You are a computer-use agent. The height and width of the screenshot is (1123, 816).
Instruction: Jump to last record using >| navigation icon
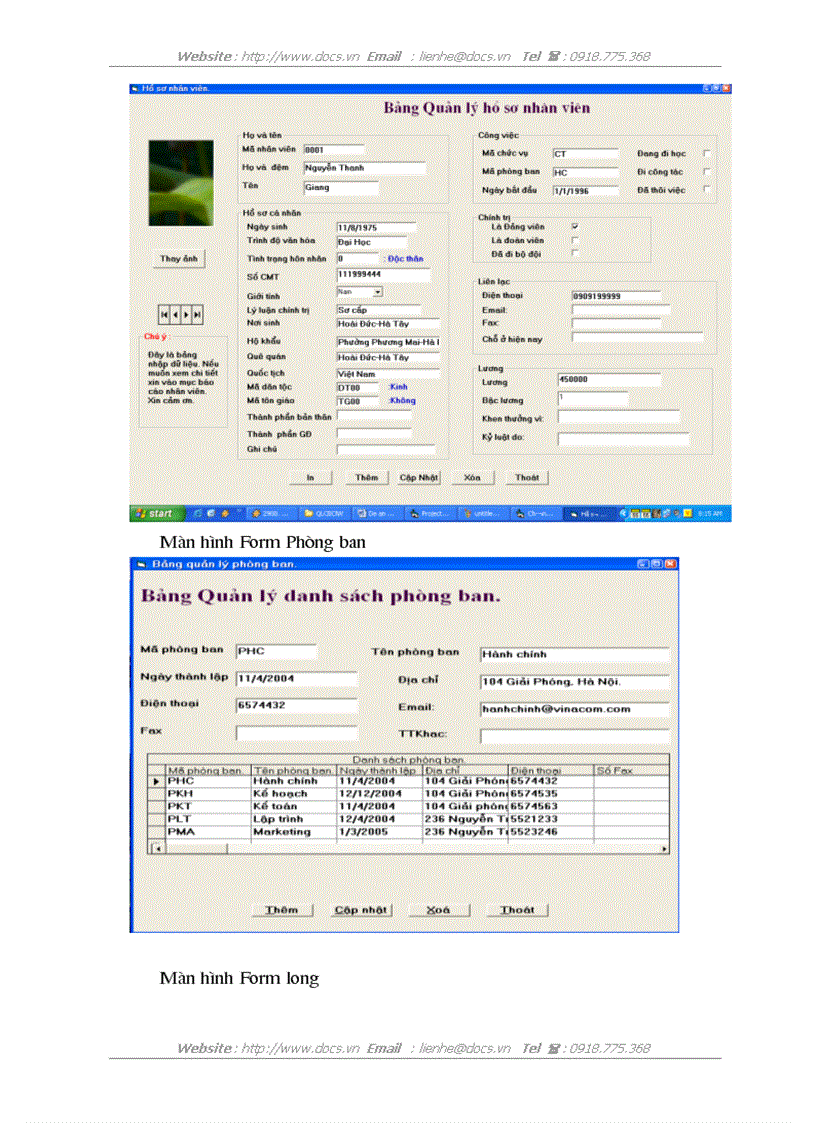click(x=199, y=313)
